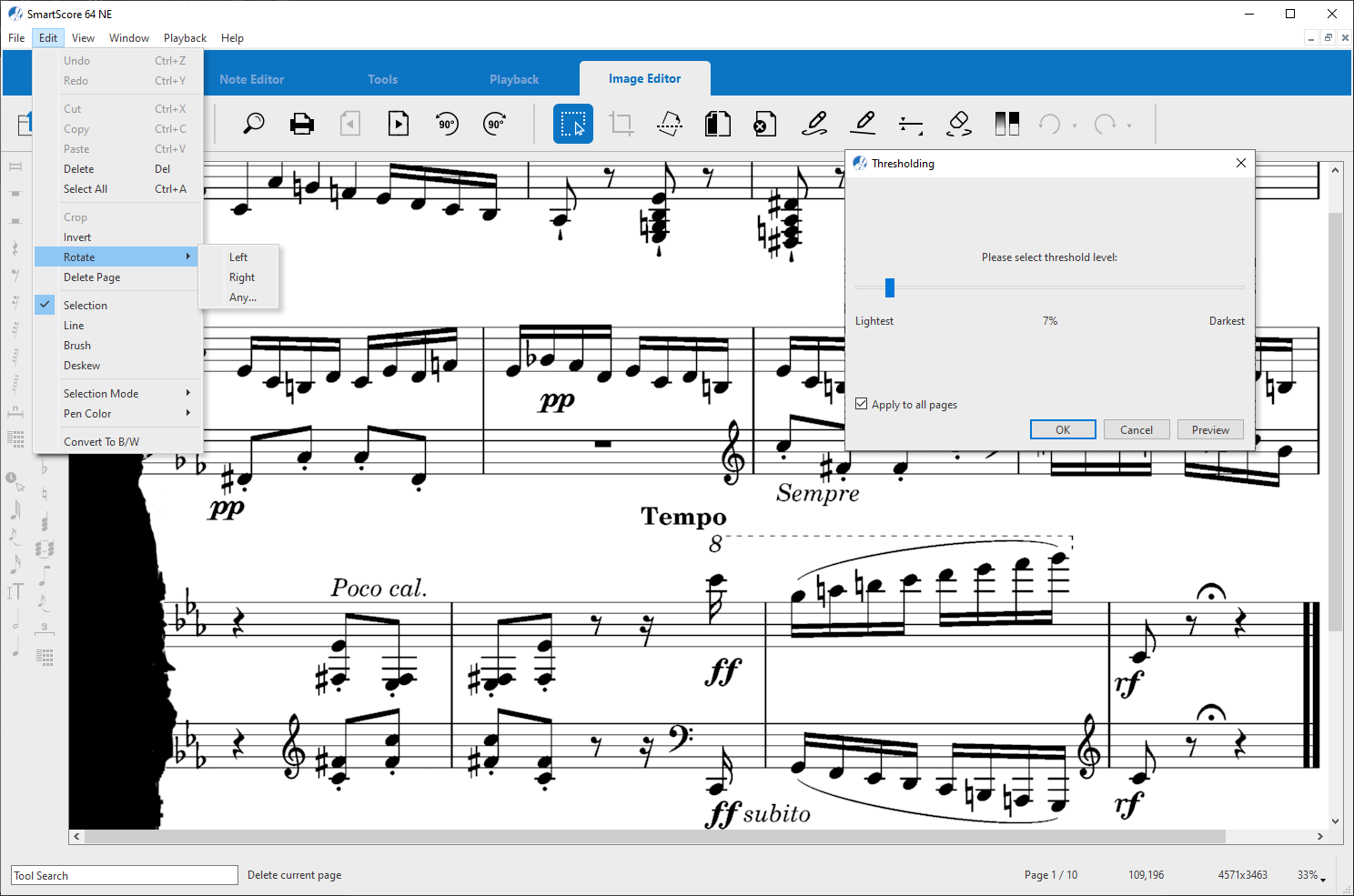The image size is (1354, 896).
Task: Click the print icon
Action: pyautogui.click(x=302, y=124)
